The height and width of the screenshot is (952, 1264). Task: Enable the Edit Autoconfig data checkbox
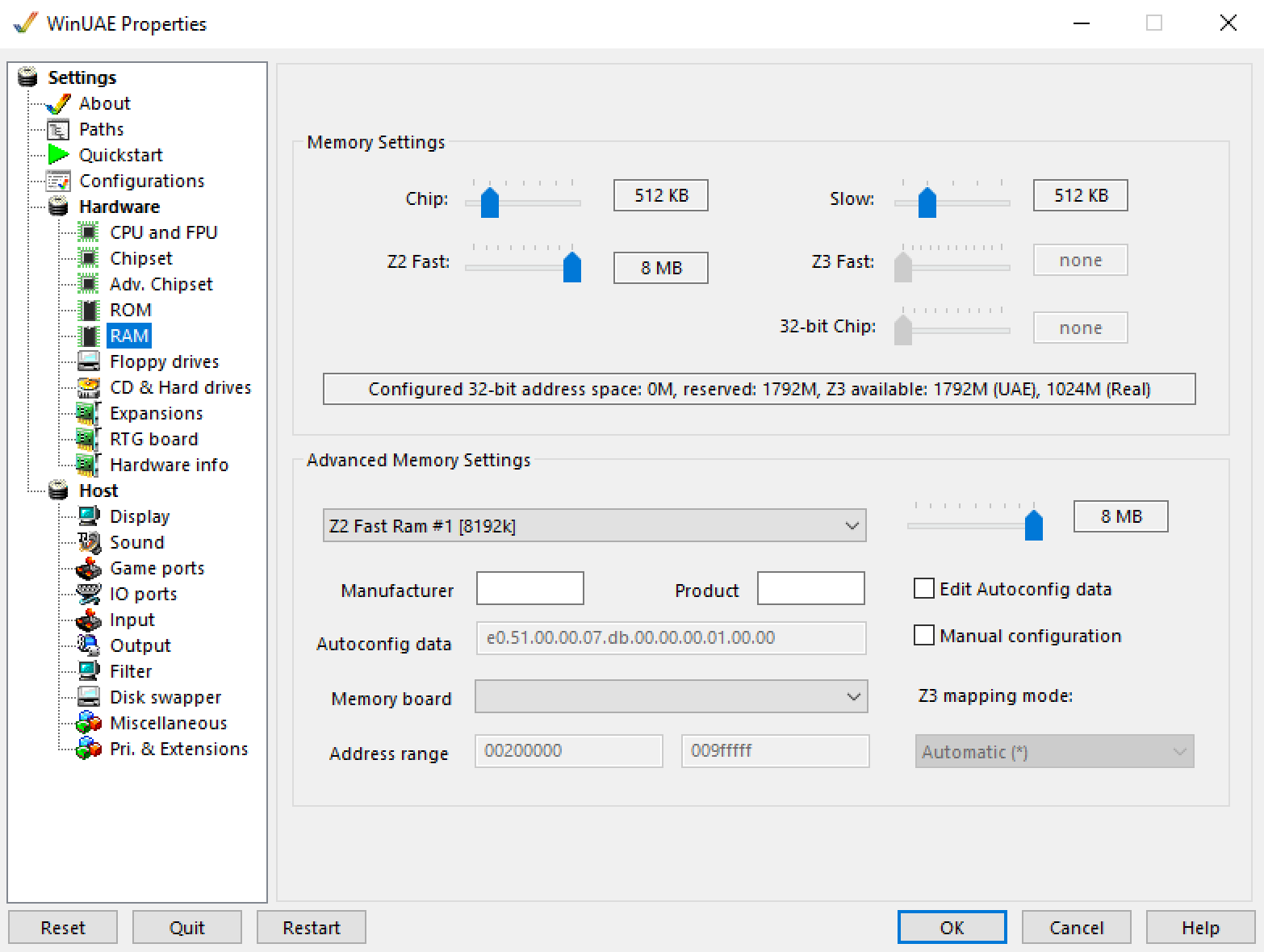point(924,589)
